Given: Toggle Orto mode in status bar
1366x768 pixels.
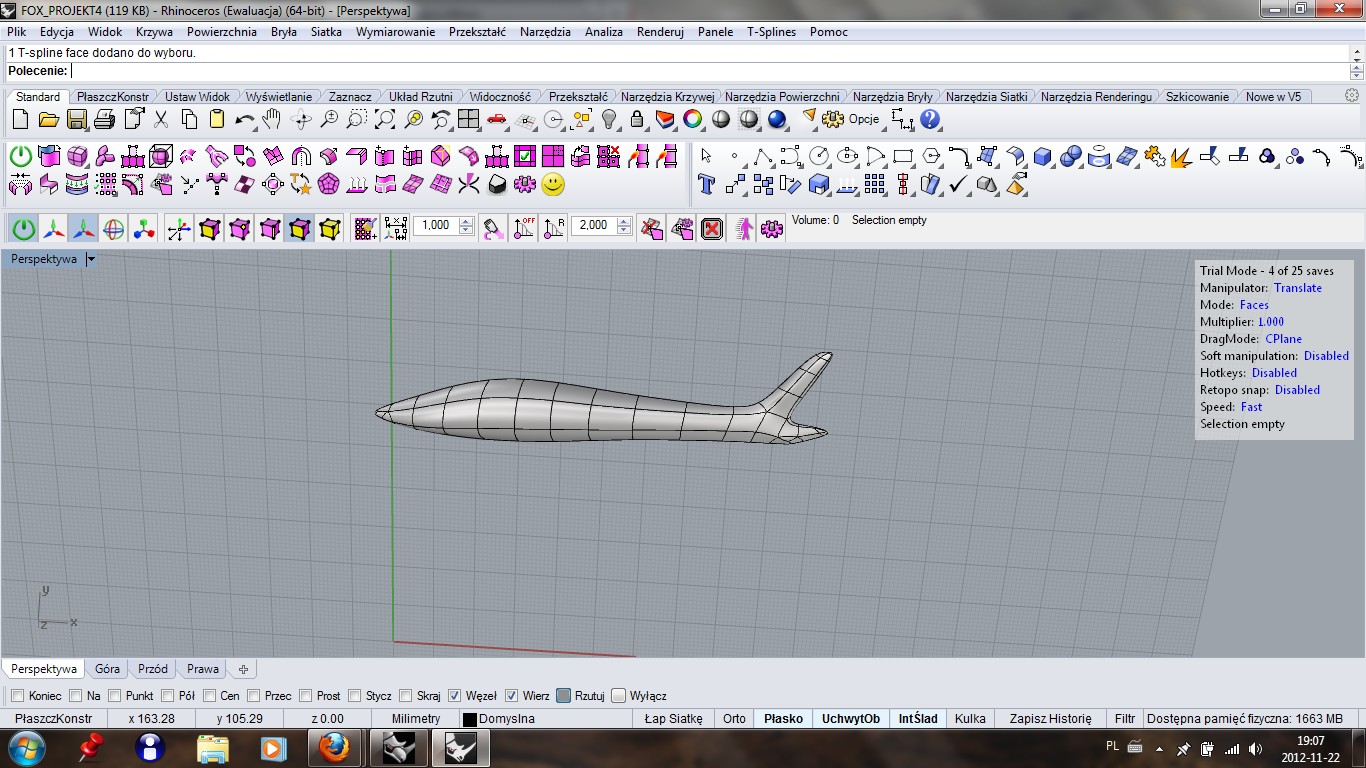Looking at the screenshot, I should point(734,718).
